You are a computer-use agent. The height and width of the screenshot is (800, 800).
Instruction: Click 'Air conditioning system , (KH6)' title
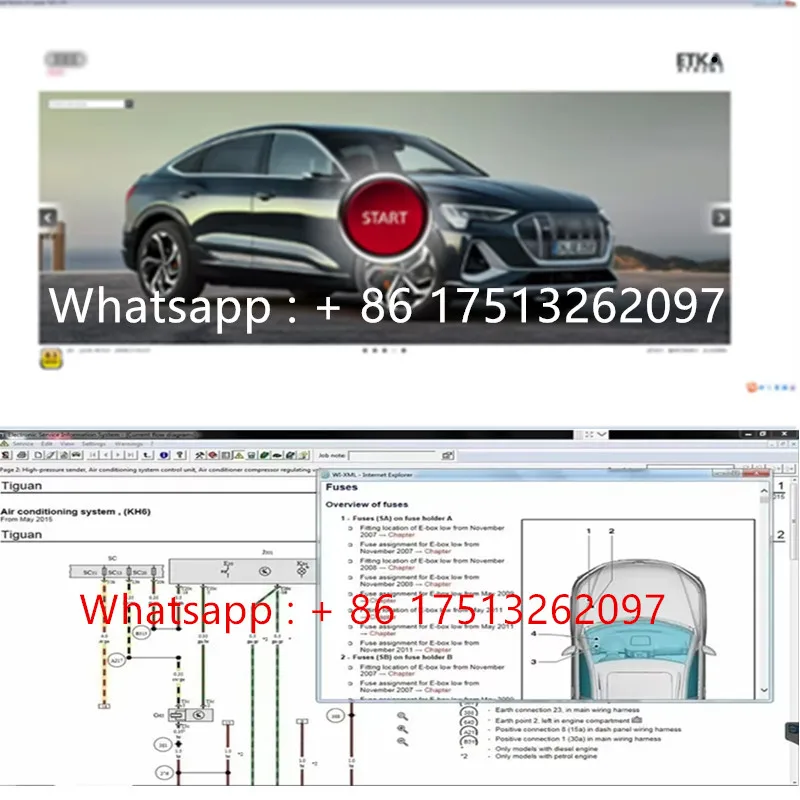pyautogui.click(x=76, y=511)
